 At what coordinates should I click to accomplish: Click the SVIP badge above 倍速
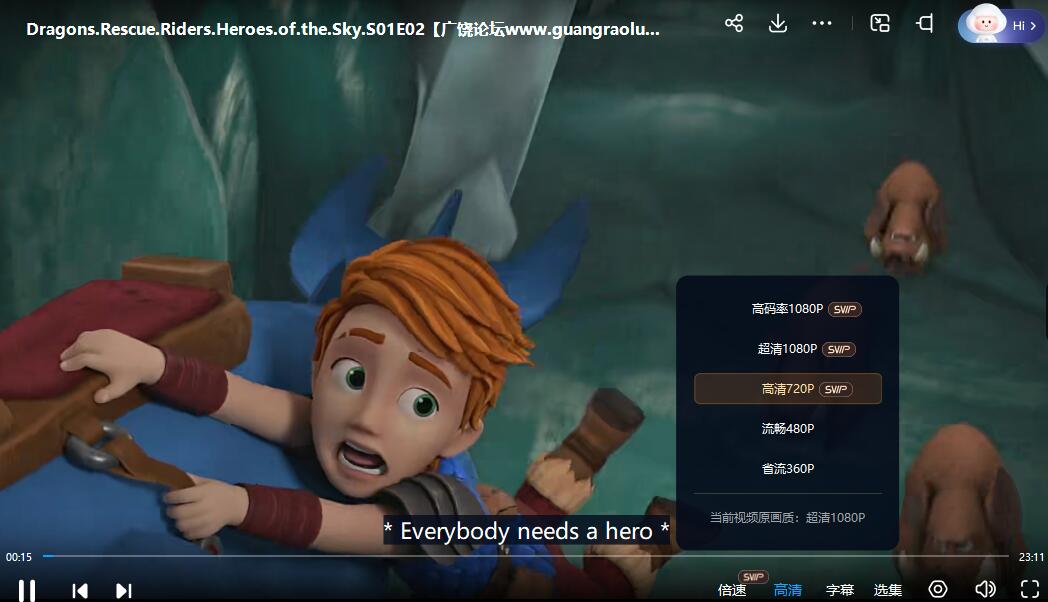coord(753,577)
